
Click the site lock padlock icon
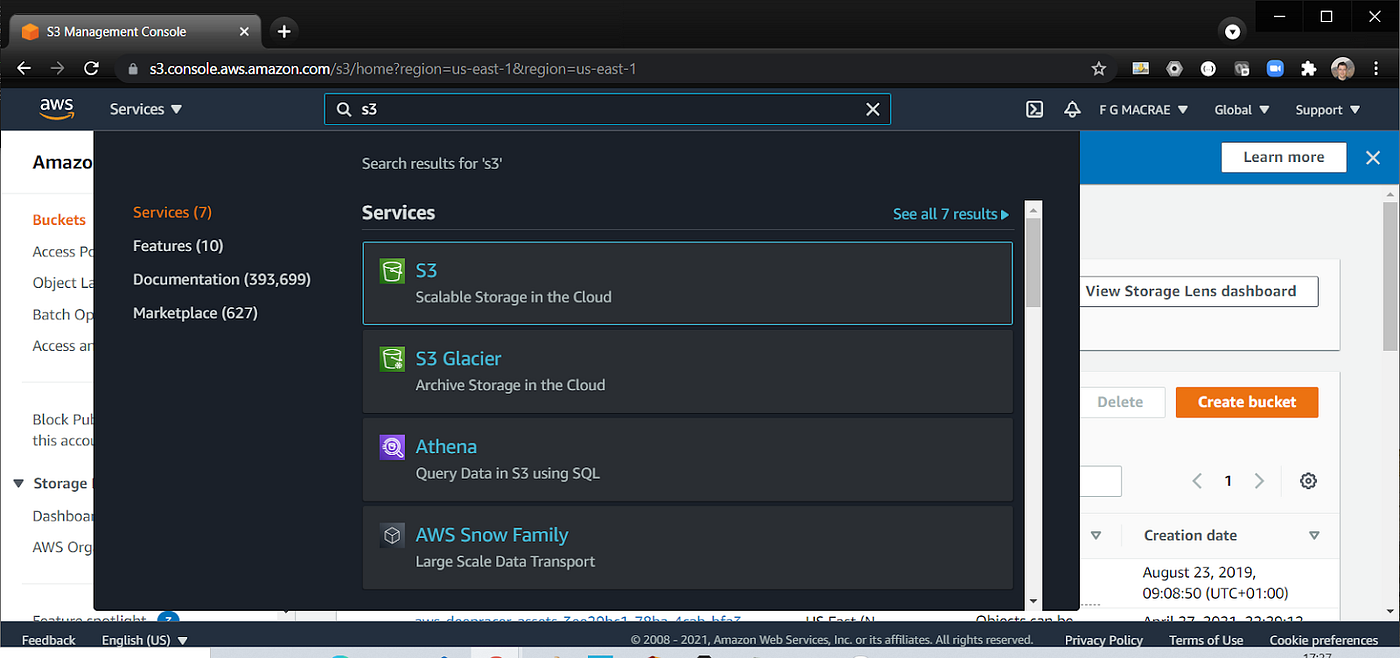click(x=132, y=69)
